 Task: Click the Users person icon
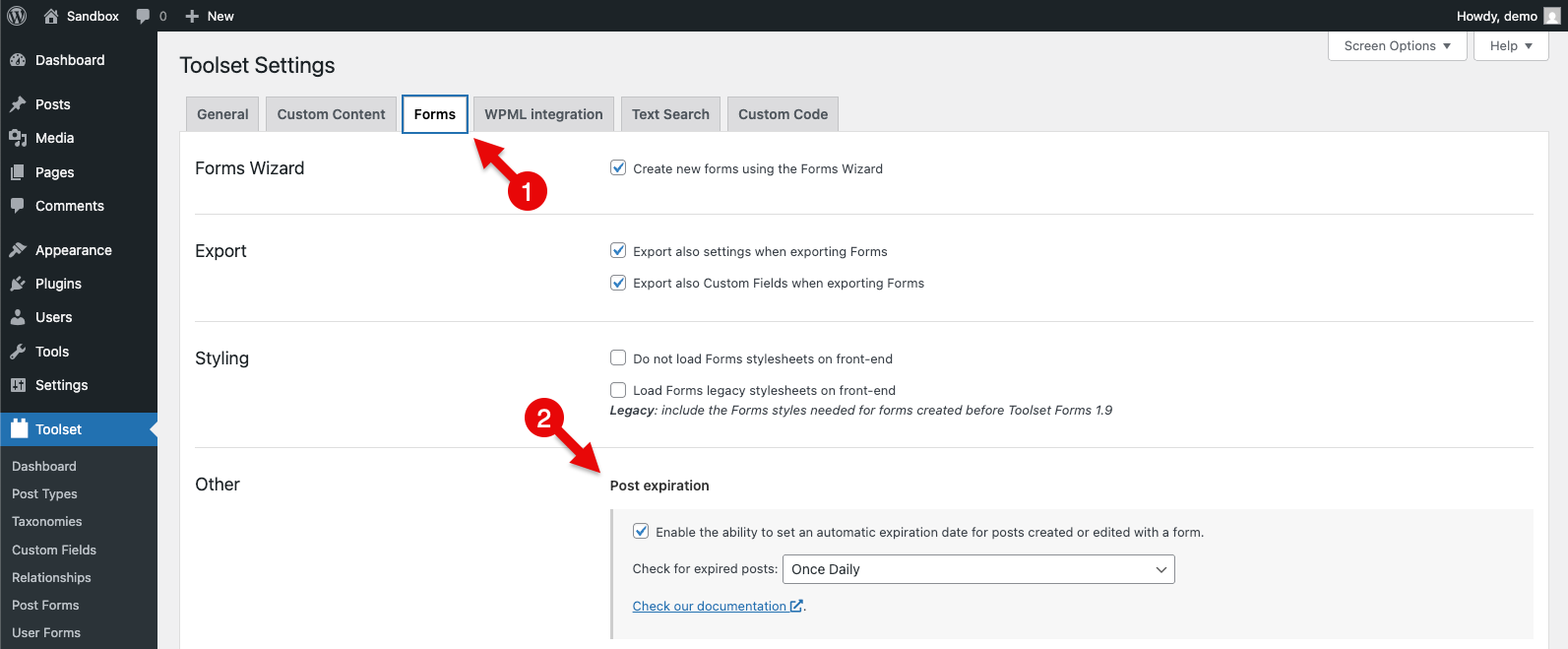coord(18,317)
